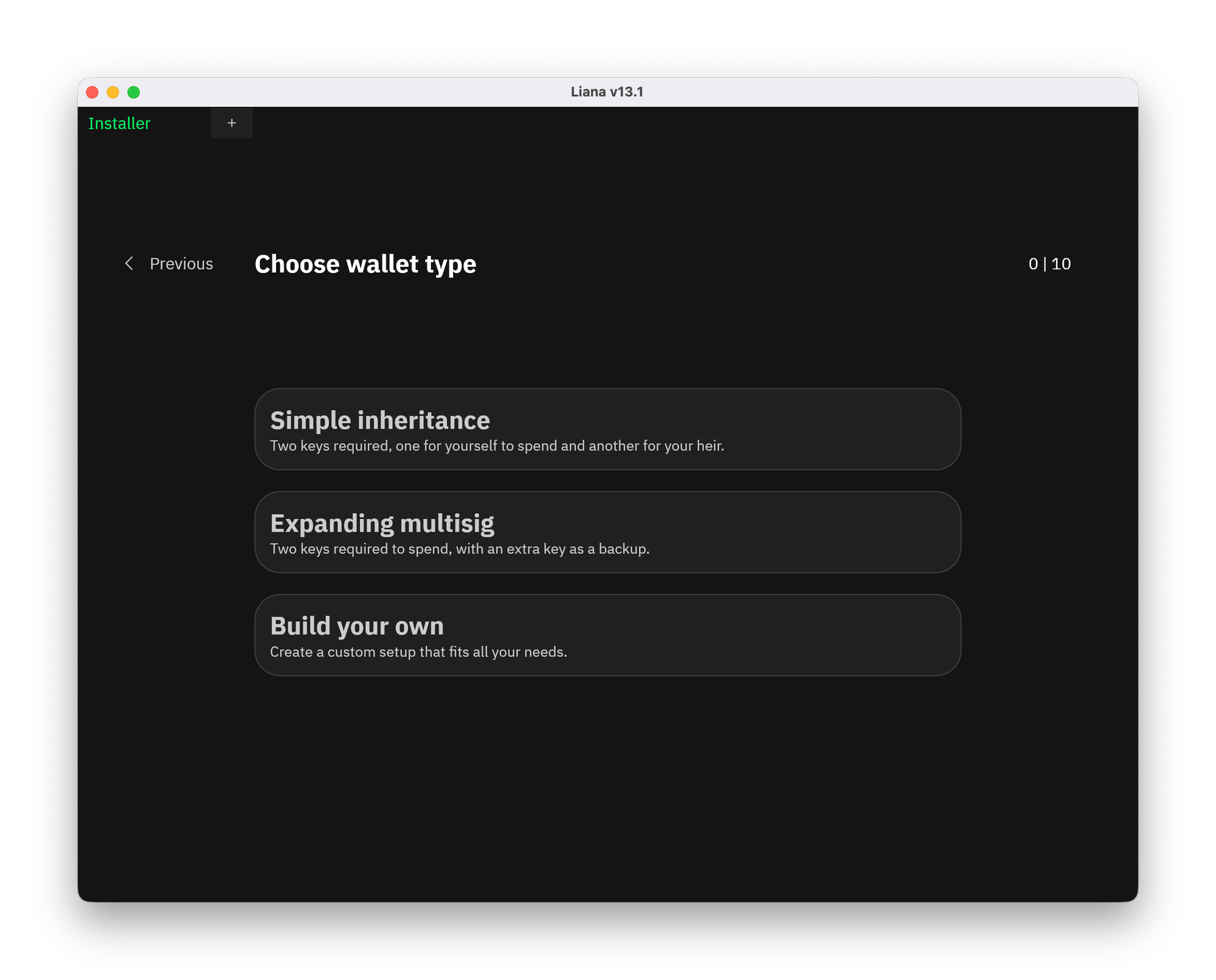Click the left chevron back arrow
1216x980 pixels.
click(129, 263)
